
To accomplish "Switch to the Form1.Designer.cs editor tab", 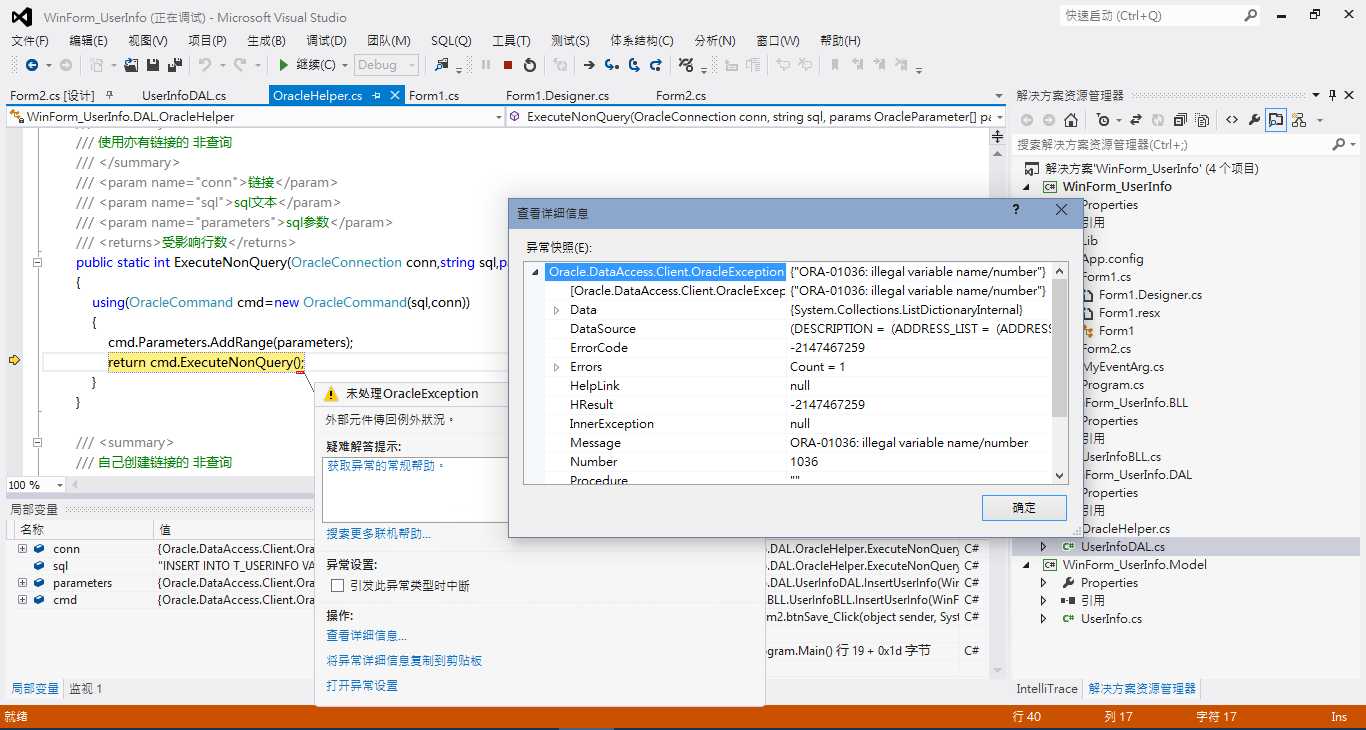I will click(557, 96).
